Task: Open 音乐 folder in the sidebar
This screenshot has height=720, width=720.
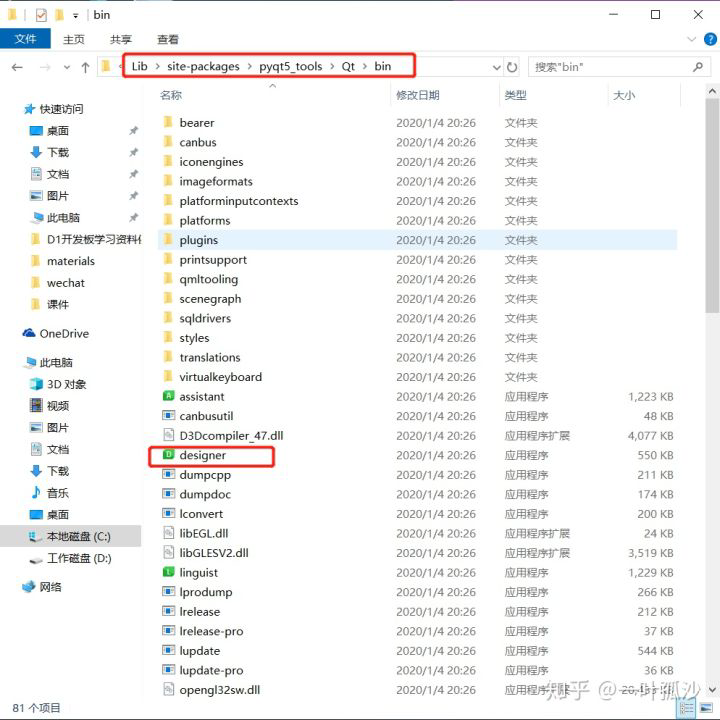Action: pos(50,493)
